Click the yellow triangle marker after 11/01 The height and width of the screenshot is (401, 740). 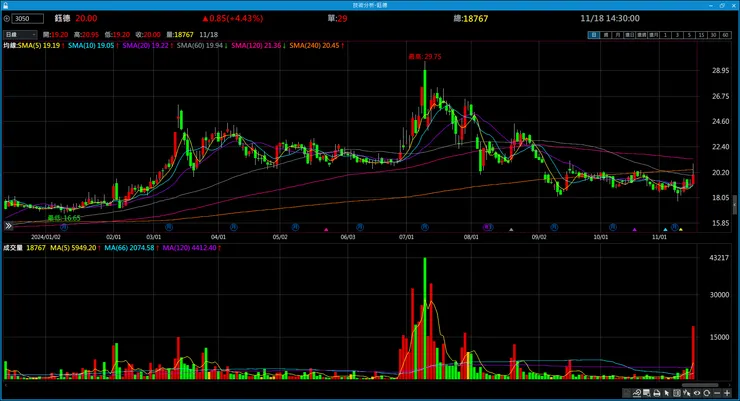pyautogui.click(x=681, y=230)
